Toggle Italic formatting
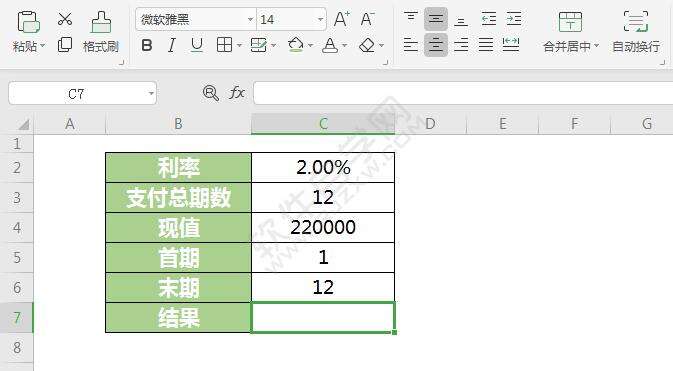Screen dimensions: 673x371 click(x=172, y=45)
